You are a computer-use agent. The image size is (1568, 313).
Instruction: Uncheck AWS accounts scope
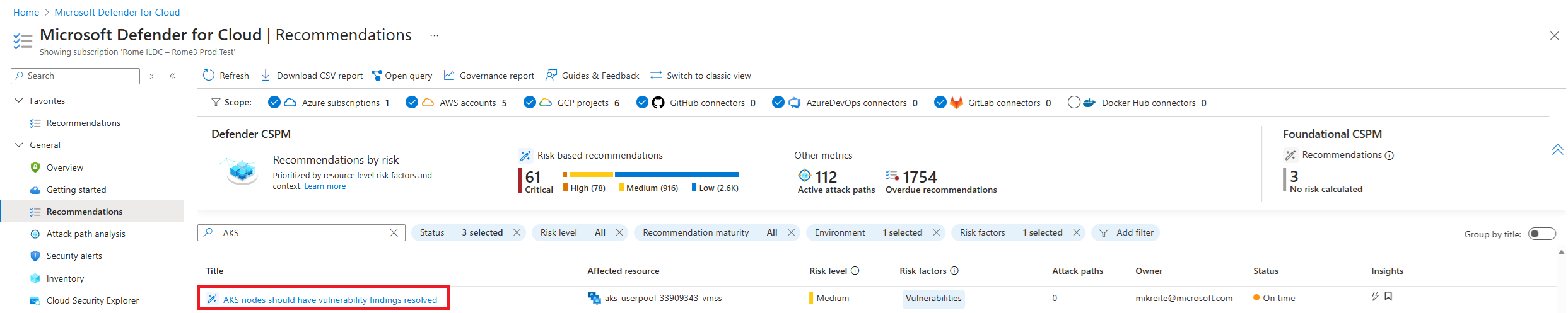pos(411,102)
